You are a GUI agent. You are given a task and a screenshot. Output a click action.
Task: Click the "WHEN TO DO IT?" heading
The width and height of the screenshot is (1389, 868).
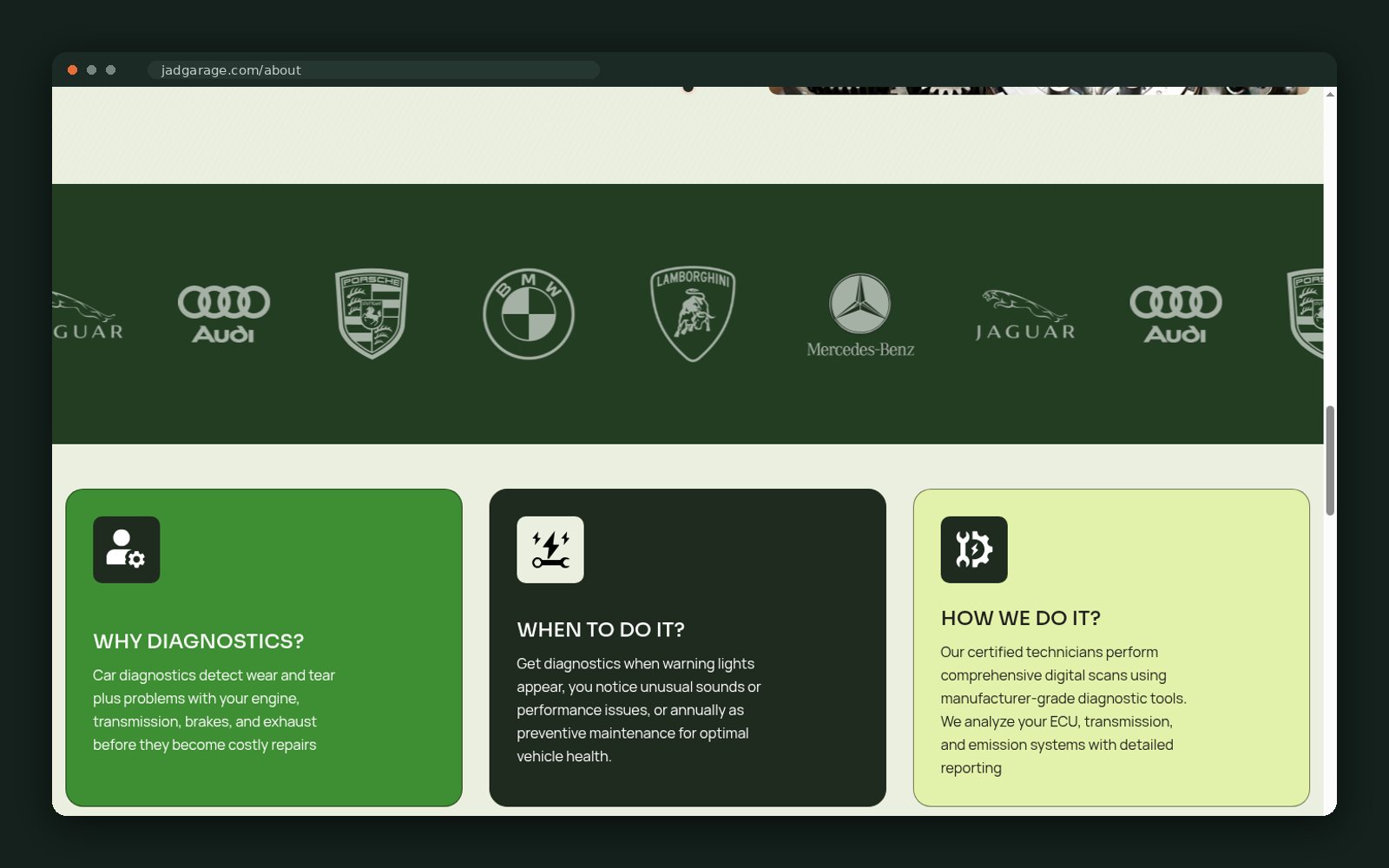(601, 629)
